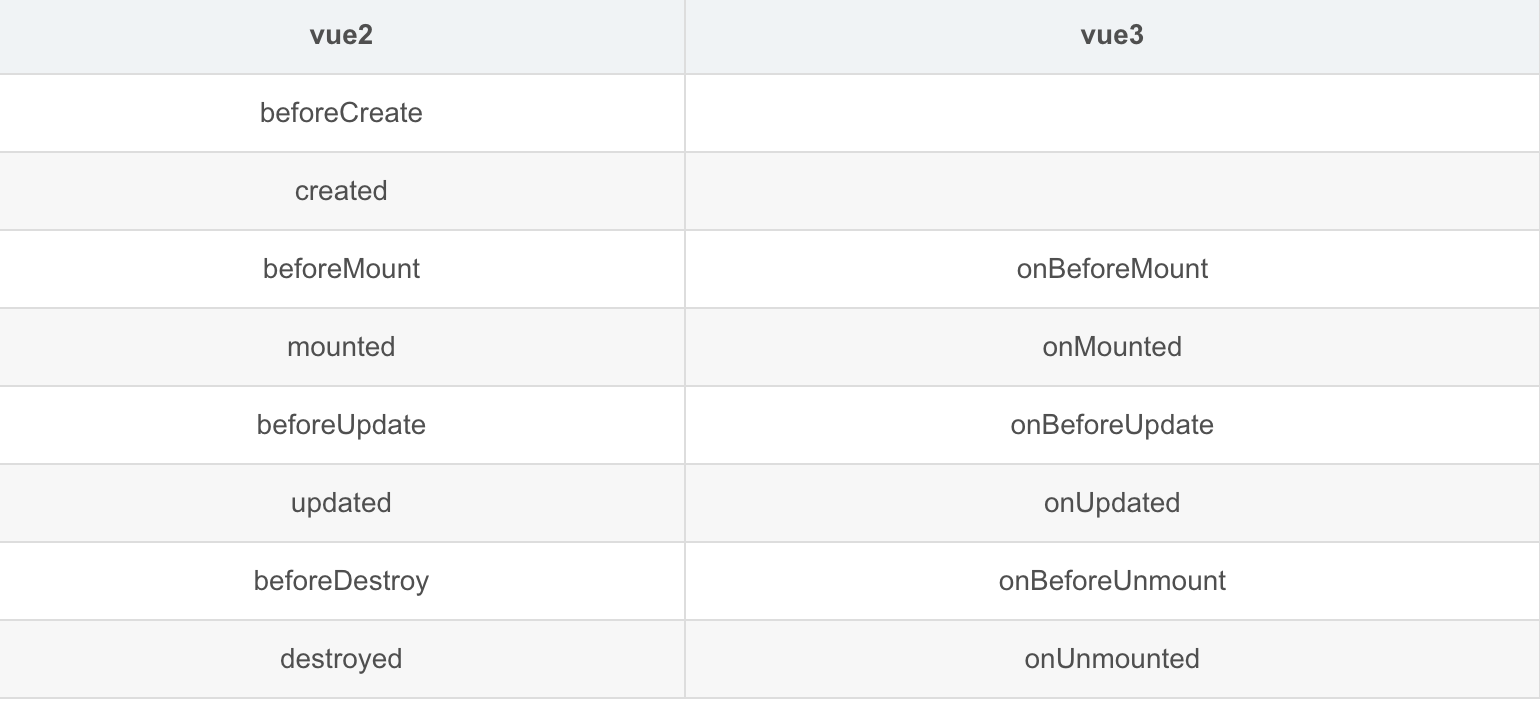Screen dimensions: 1540x702
Task: Click the vue2 column header
Action: [x=341, y=36]
